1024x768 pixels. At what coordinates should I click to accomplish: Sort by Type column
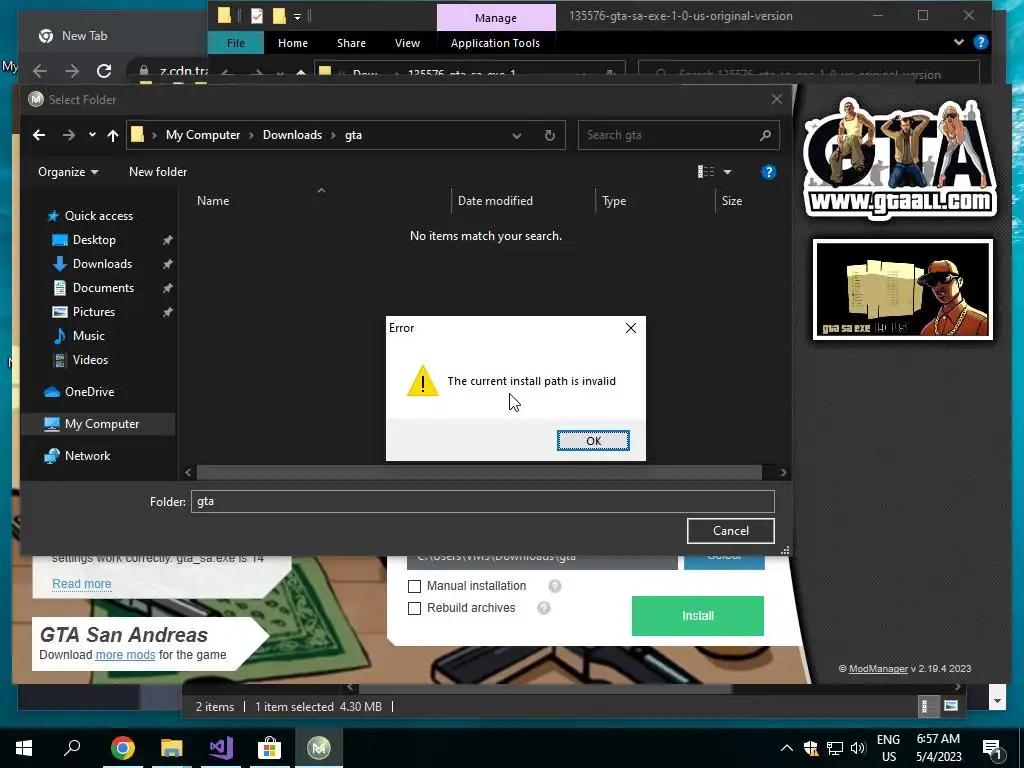614,201
